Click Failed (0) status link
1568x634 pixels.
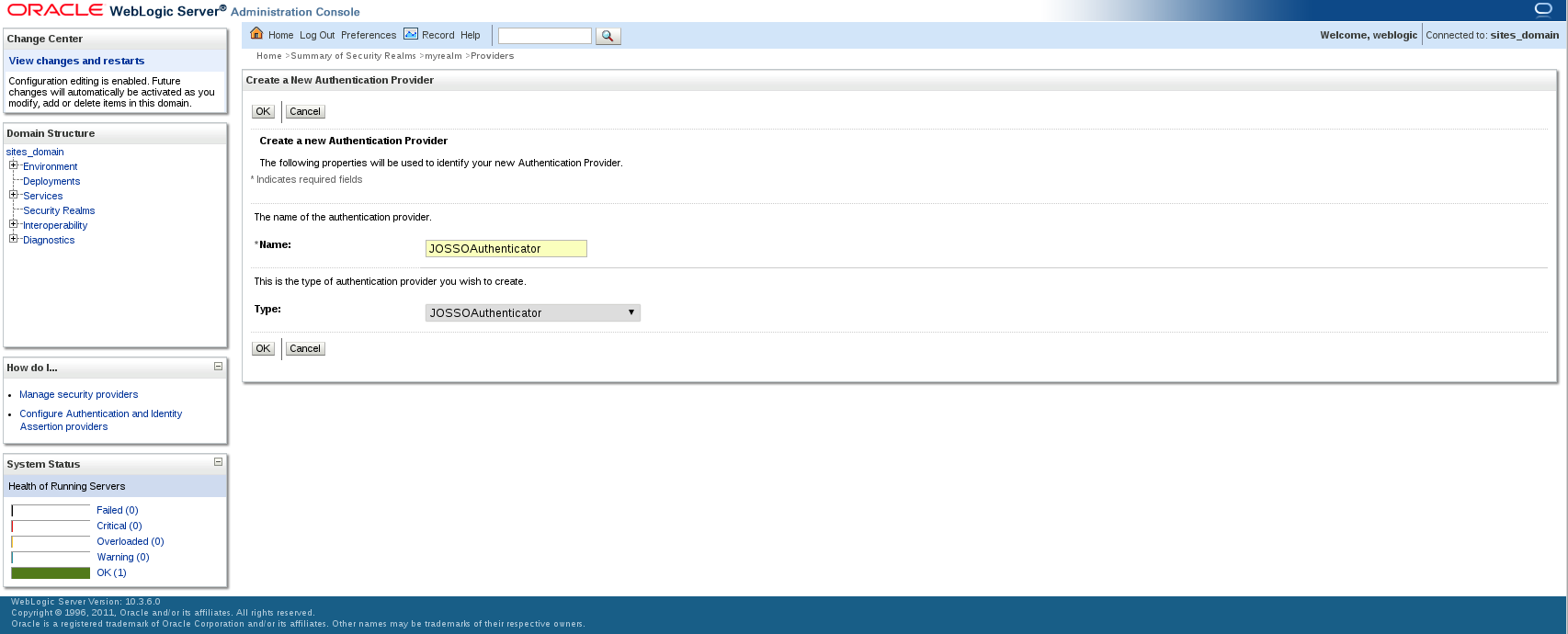[118, 510]
